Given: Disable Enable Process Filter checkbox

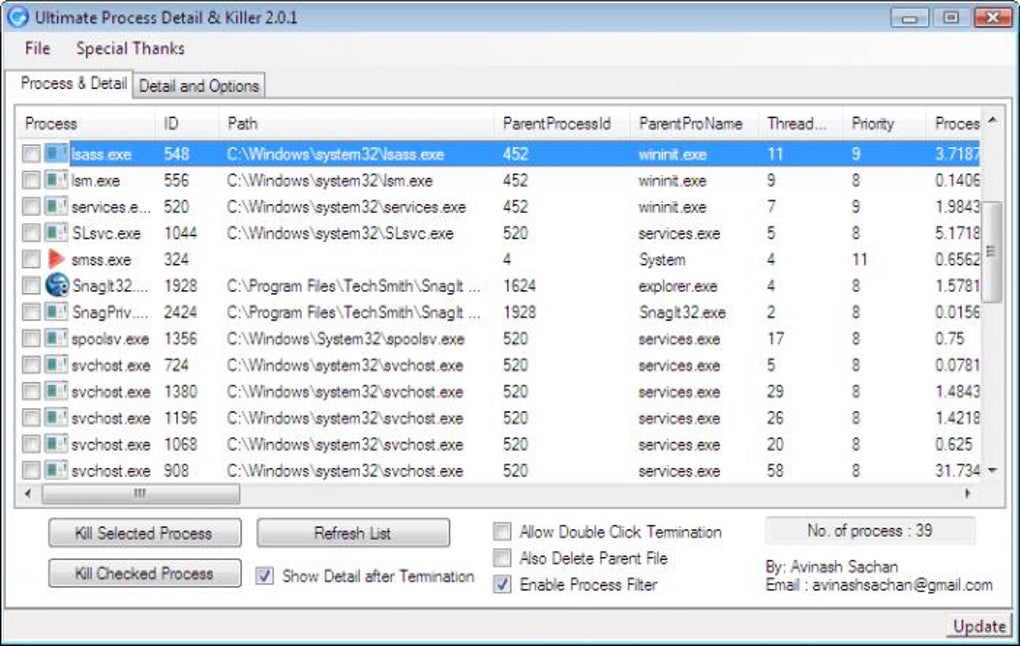Looking at the screenshot, I should (x=502, y=584).
